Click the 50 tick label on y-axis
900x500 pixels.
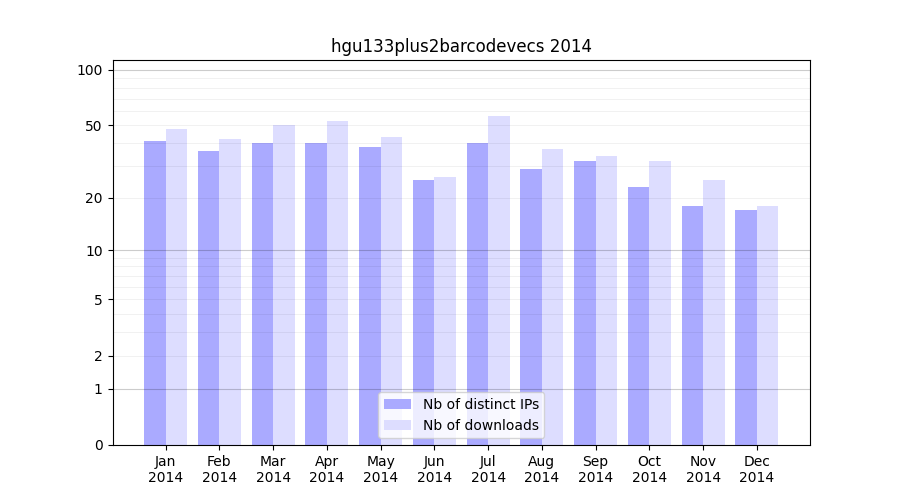93,126
